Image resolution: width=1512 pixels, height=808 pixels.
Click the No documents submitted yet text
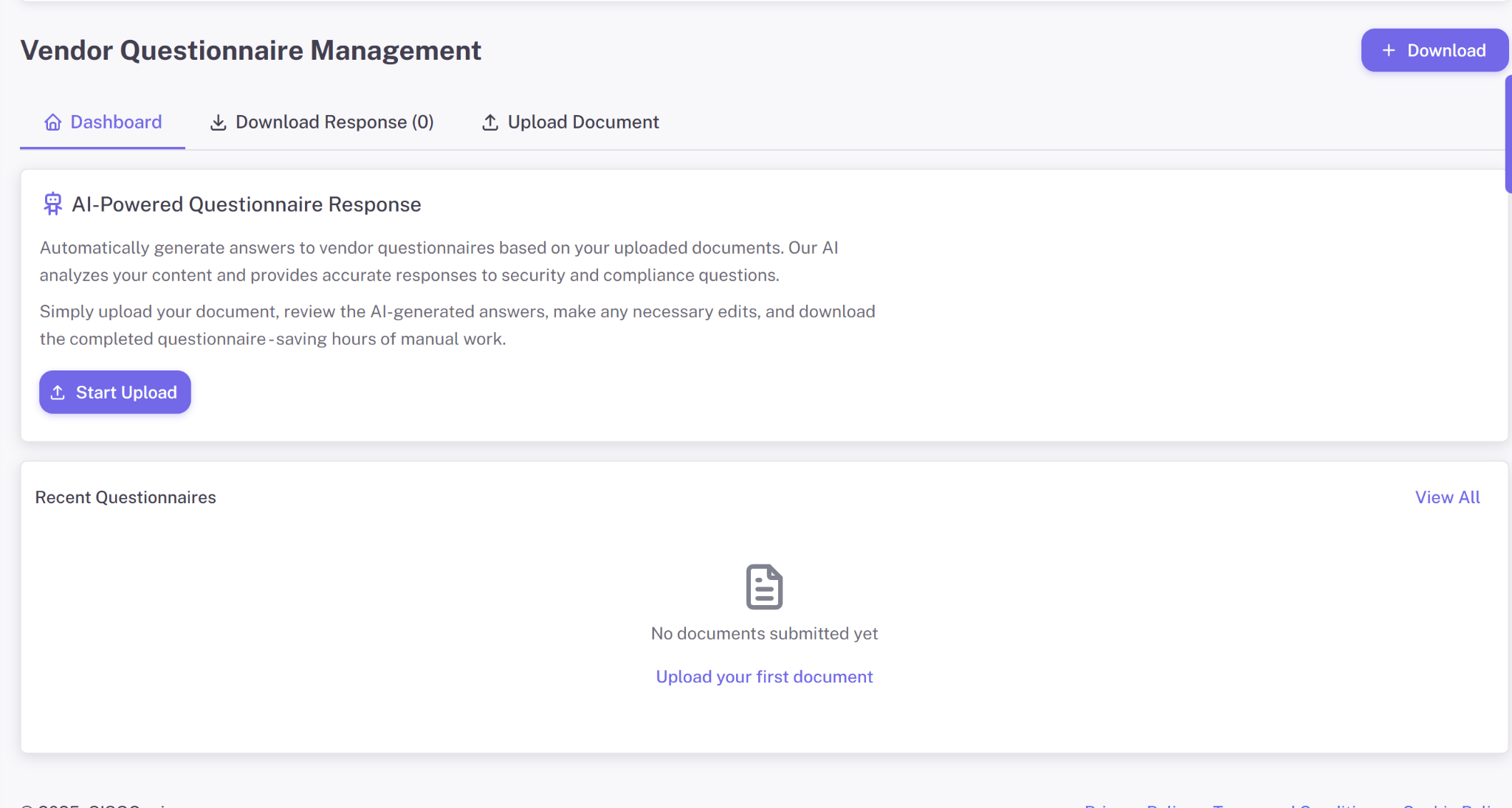764,634
